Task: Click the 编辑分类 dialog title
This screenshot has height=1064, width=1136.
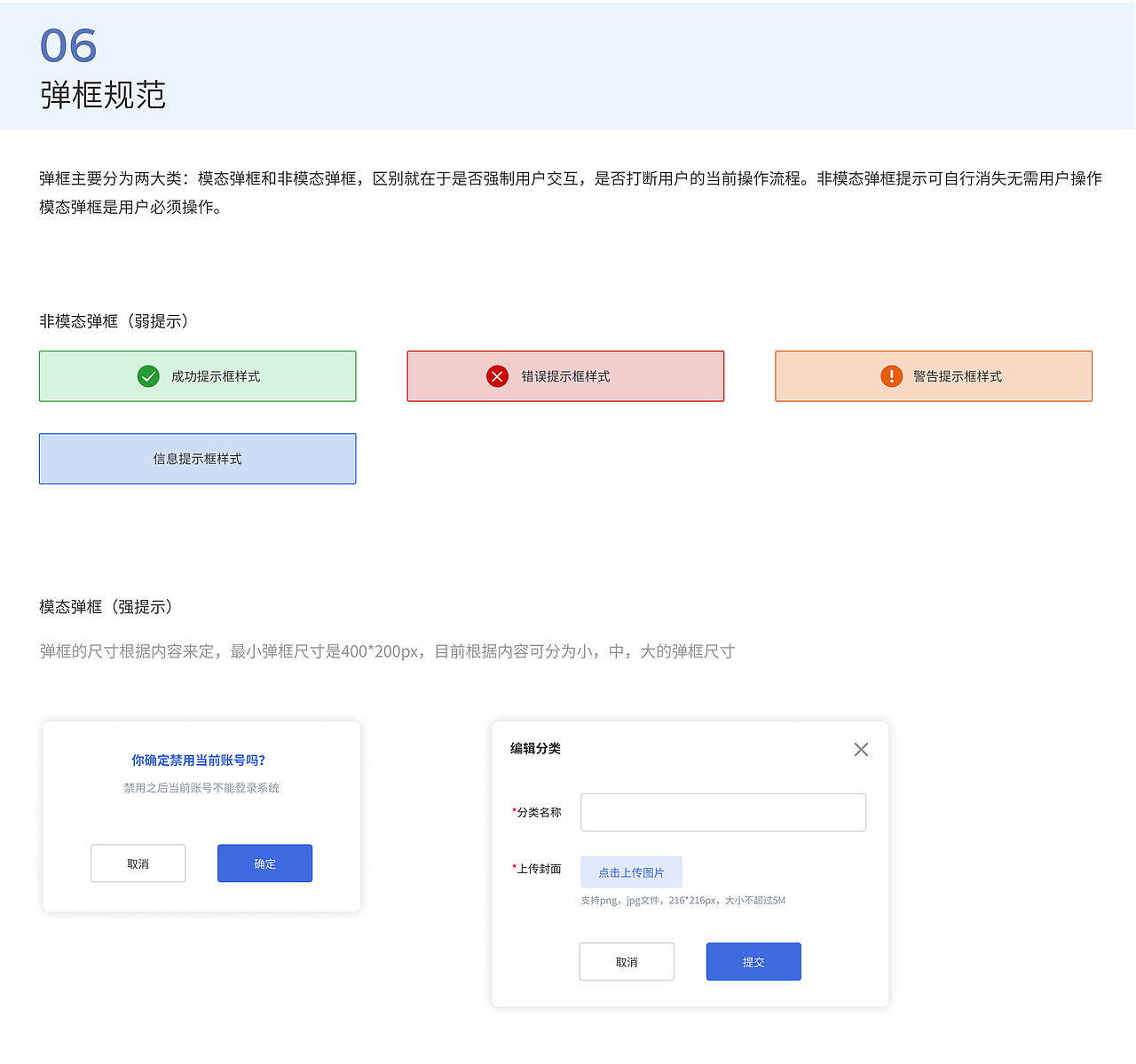Action: 533,749
